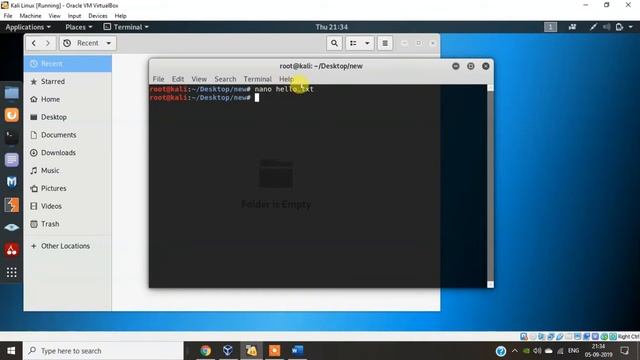Viewport: 640px width, 360px height.
Task: Open the Terminal app menu in top bar
Action: pos(126,27)
